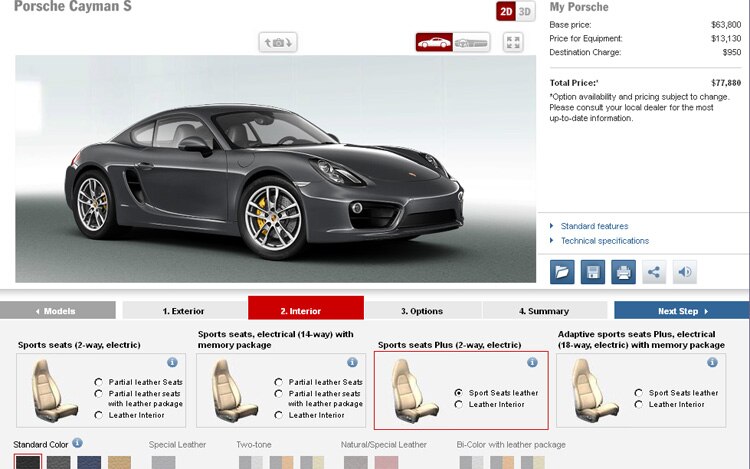Viewport: 750px width, 469px height.
Task: Click the Next Step button
Action: coord(682,311)
